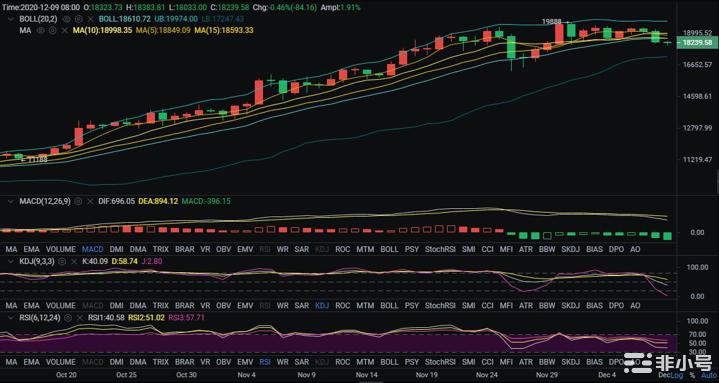Image resolution: width=719 pixels, height=383 pixels.
Task: Click the DEA:894.12 value
Action: point(158,201)
